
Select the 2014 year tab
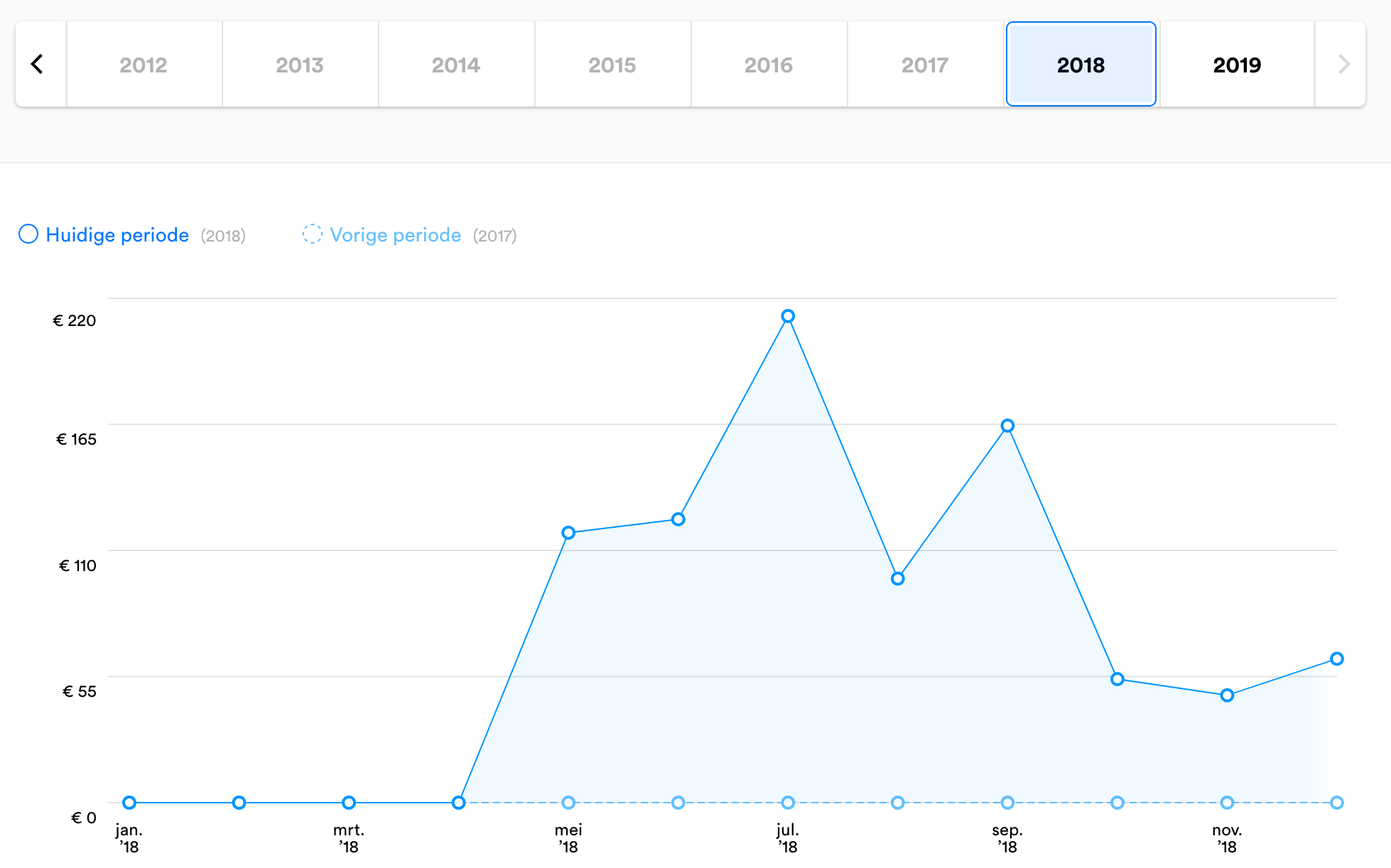456,65
